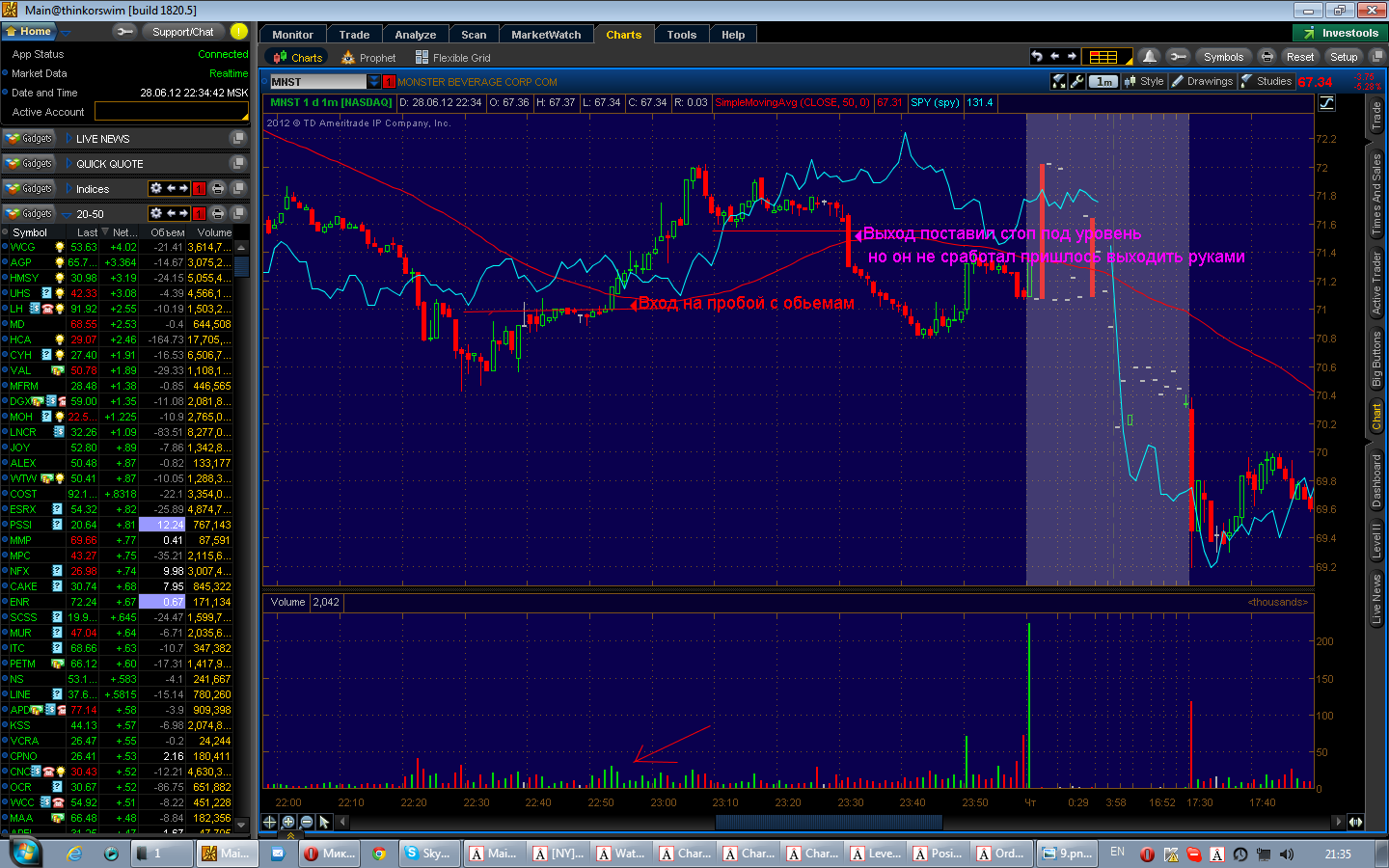Print the Indices gadget
The height and width of the screenshot is (868, 1389).
pos(218,188)
